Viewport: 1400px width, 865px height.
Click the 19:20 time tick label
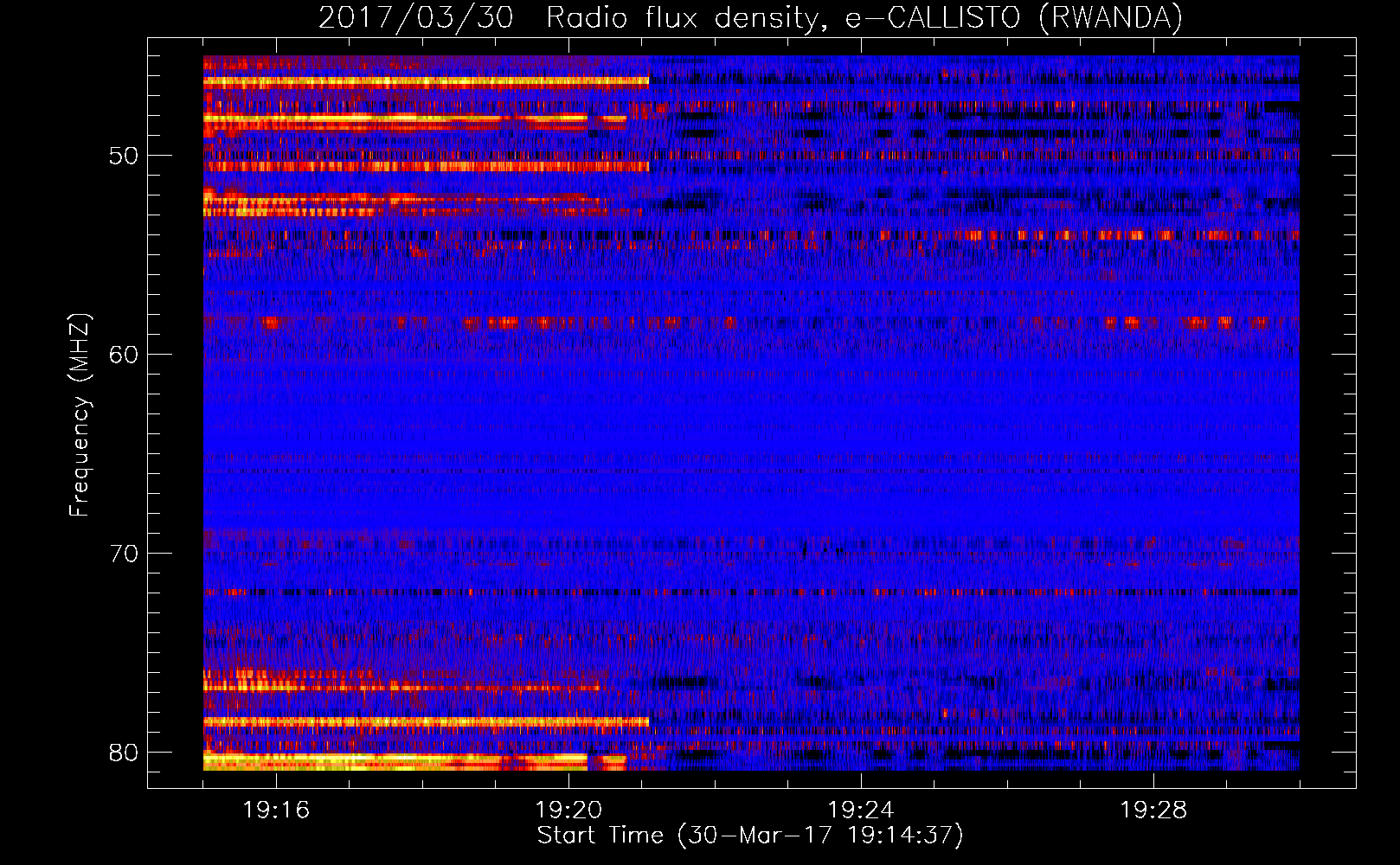[568, 811]
